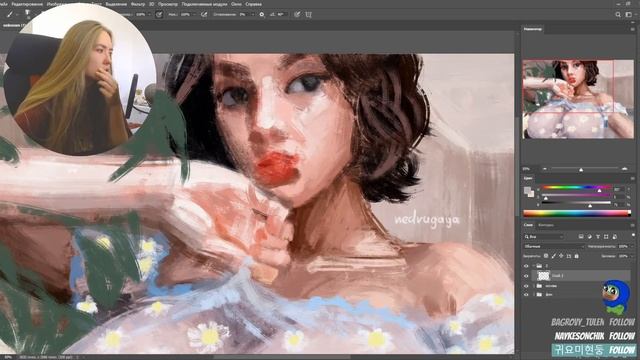640x360 pixels.
Task: Toggle pressure for opacity icon
Action: [x=159, y=14]
